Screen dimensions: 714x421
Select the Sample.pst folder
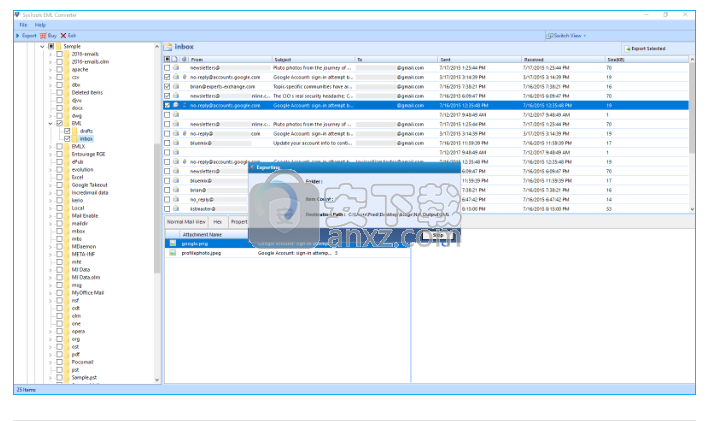point(84,378)
